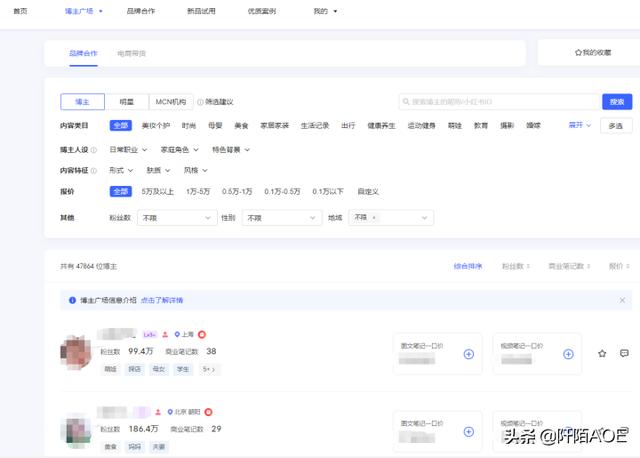Switch to the 电商带货 tab
Viewport: 640px width, 458px height.
pyautogui.click(x=131, y=53)
